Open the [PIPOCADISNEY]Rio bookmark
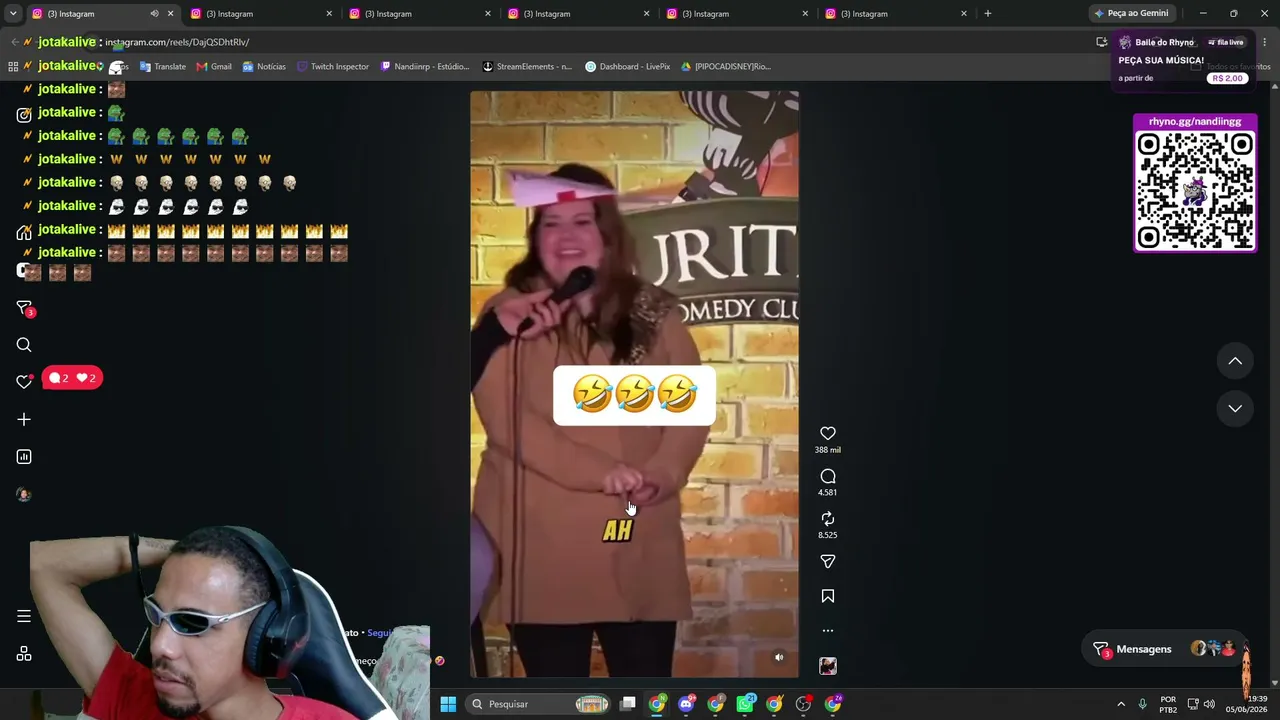Image resolution: width=1280 pixels, height=720 pixels. pyautogui.click(x=725, y=67)
